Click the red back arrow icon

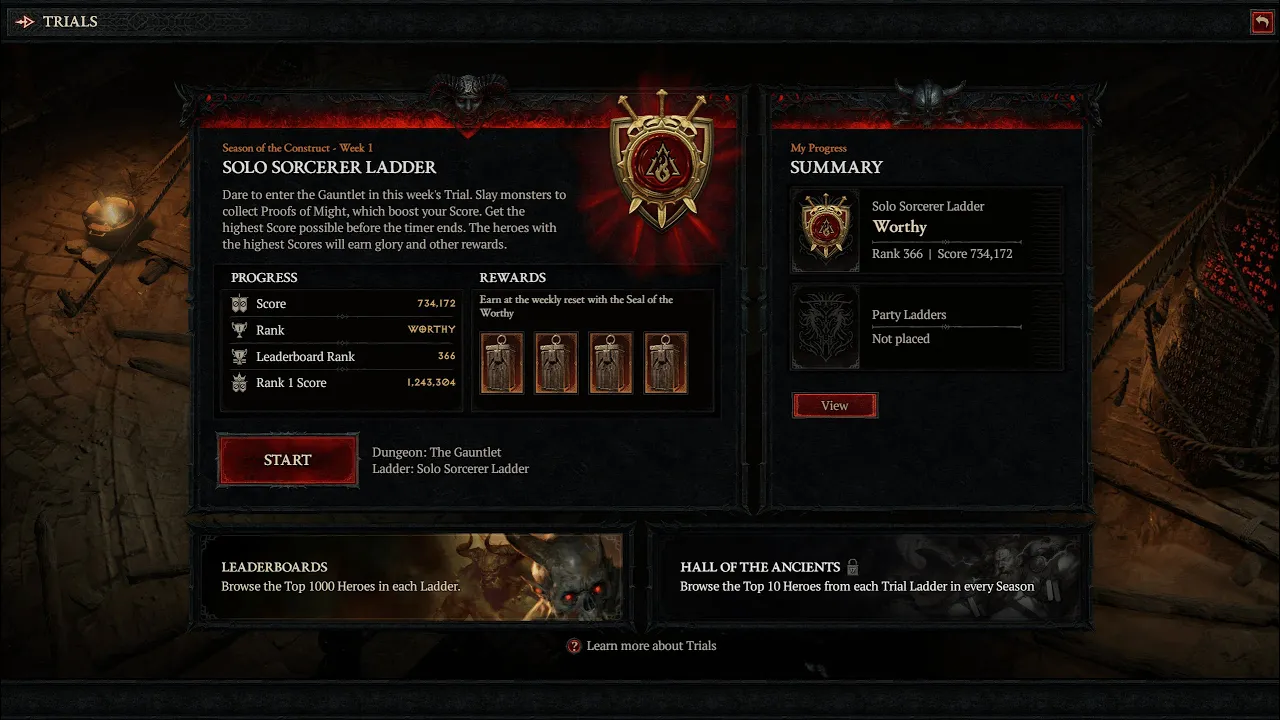coord(1262,21)
